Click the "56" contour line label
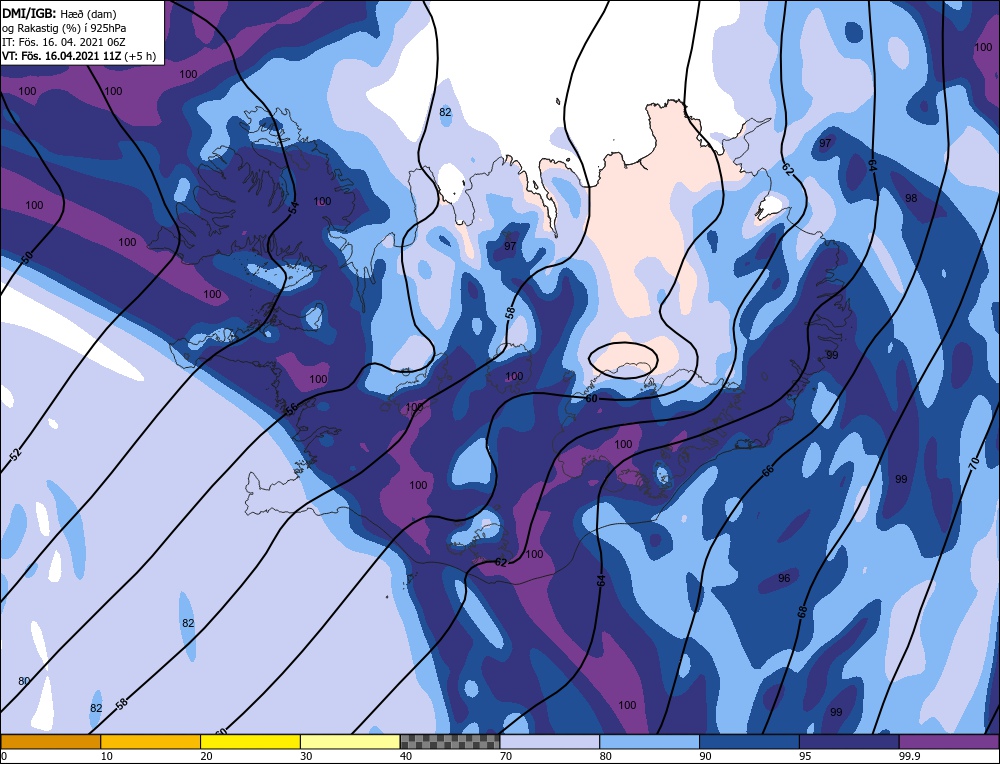 point(291,409)
